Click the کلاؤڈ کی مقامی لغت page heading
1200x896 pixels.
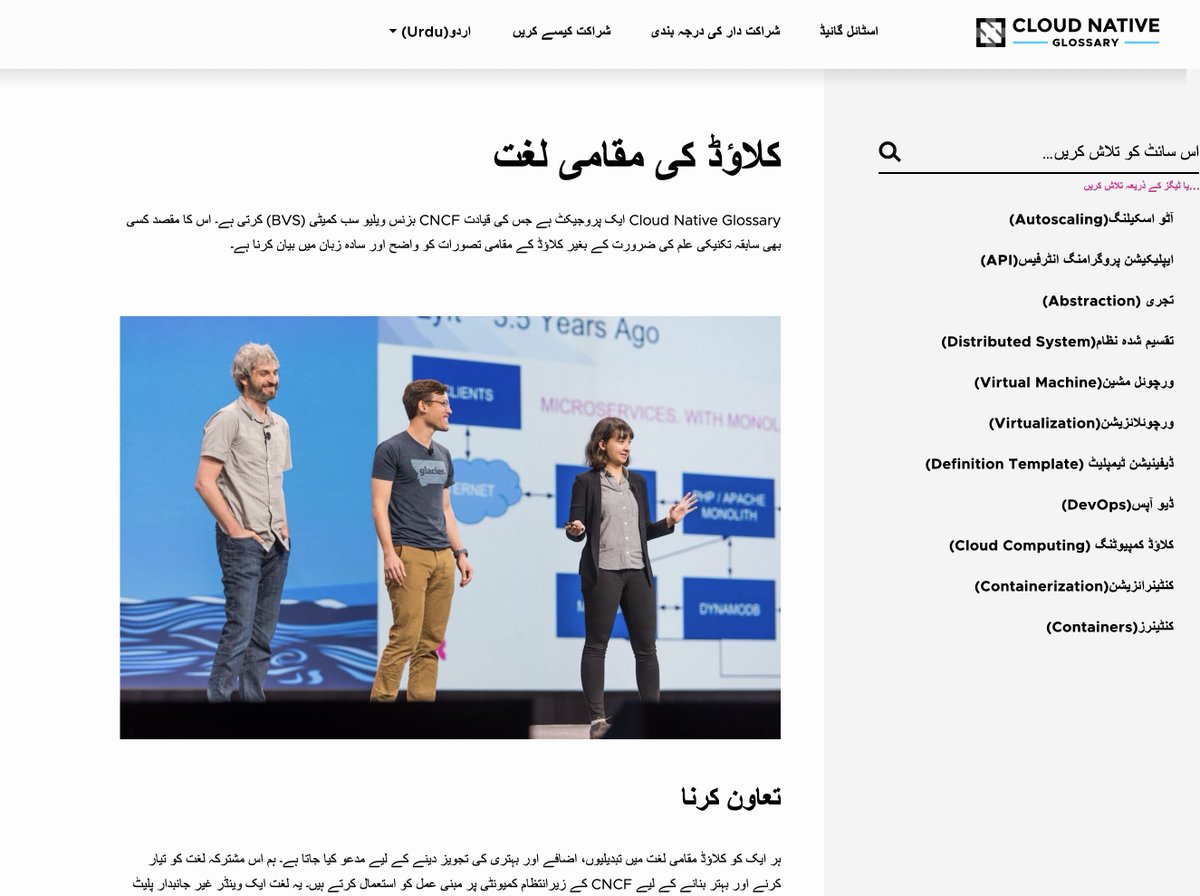point(637,155)
